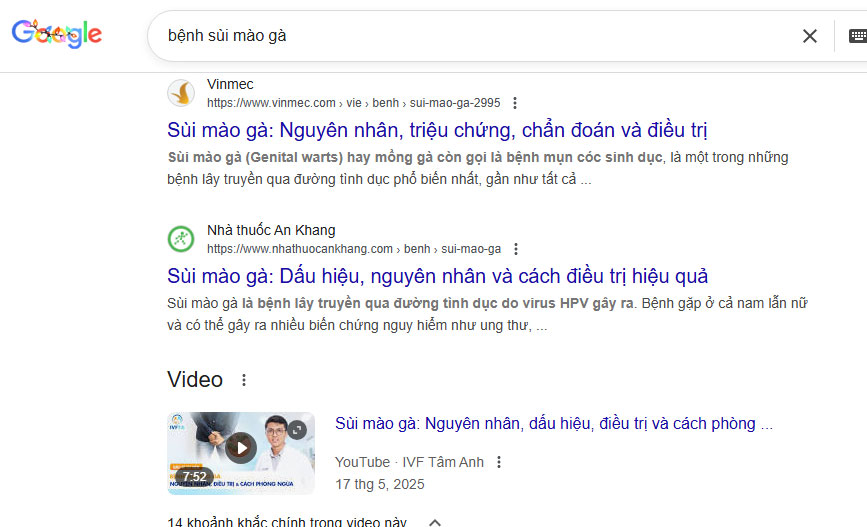Click the Nhà thuốc An Khang site name
The image size is (867, 527).
tap(271, 230)
